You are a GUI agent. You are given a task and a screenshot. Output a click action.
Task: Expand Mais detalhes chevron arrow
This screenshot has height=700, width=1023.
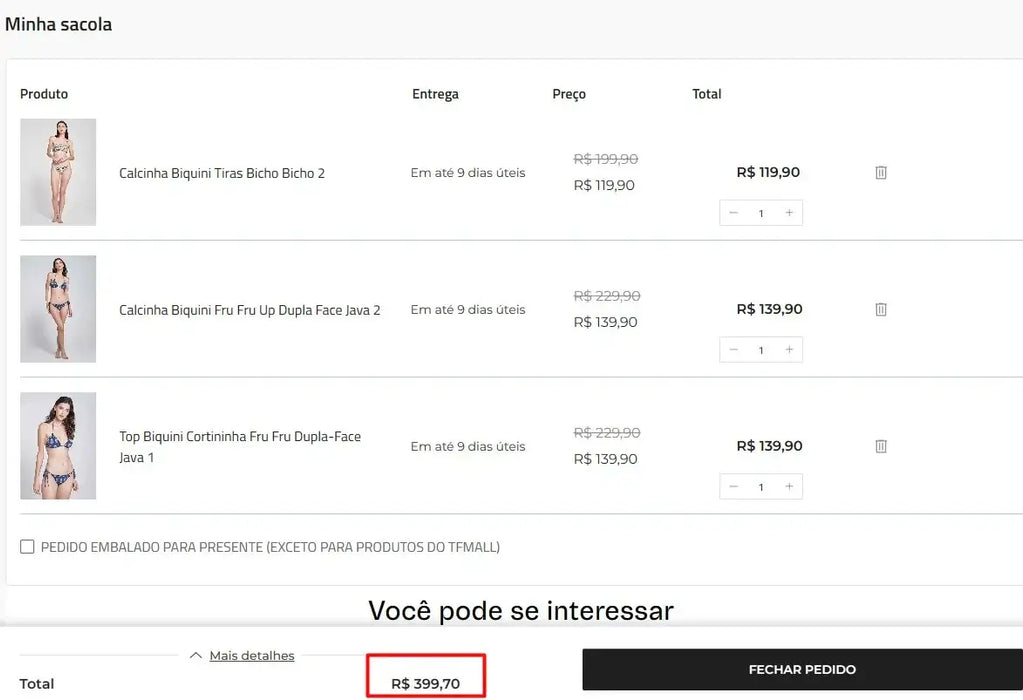coord(196,656)
